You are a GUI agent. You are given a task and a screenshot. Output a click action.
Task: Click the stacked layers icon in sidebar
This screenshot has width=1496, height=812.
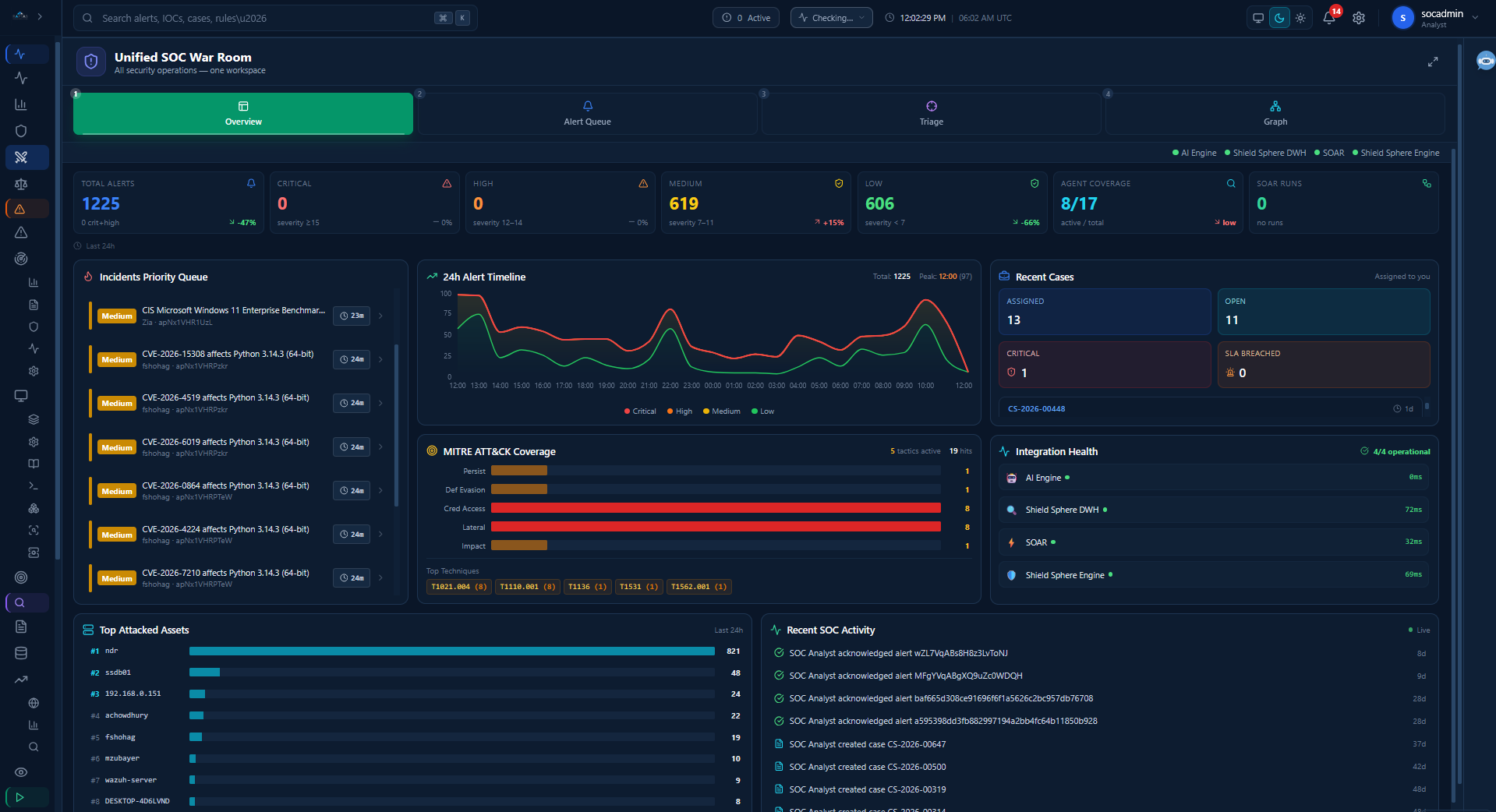click(34, 419)
